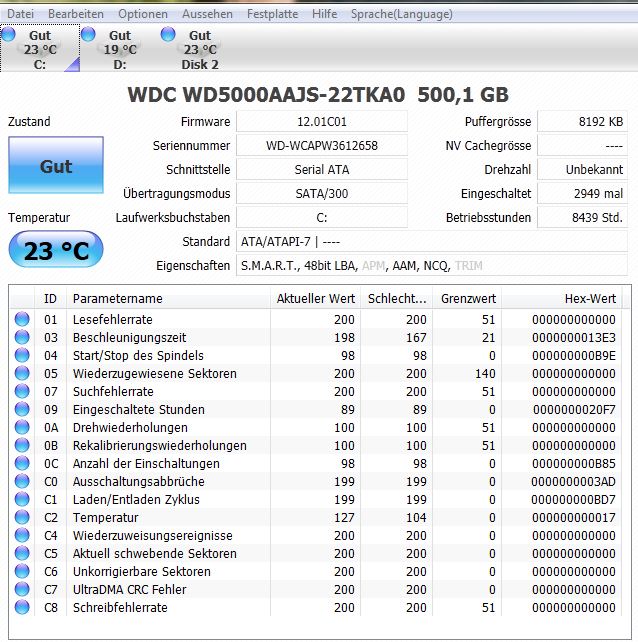The height and width of the screenshot is (642, 638).
Task: Click status icon for Start/Stop des Spindels
Action: pyautogui.click(x=22, y=355)
